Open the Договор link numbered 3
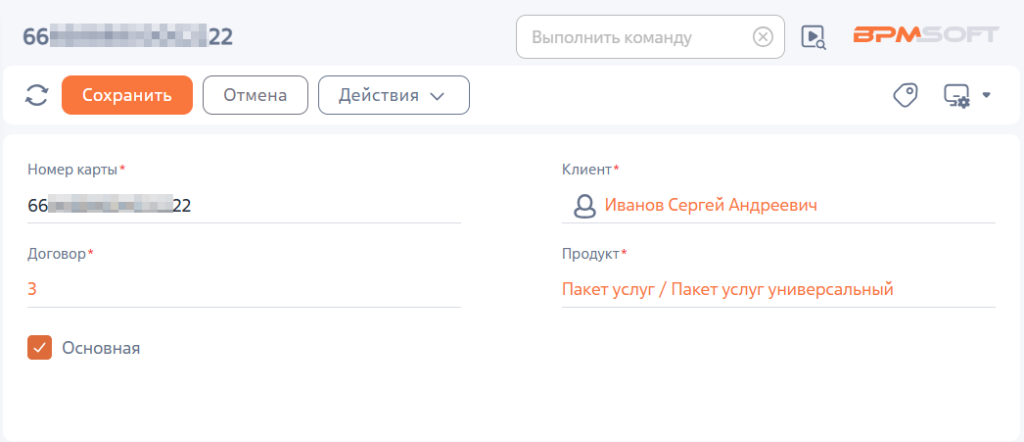Viewport: 1024px width, 442px height. (32, 289)
